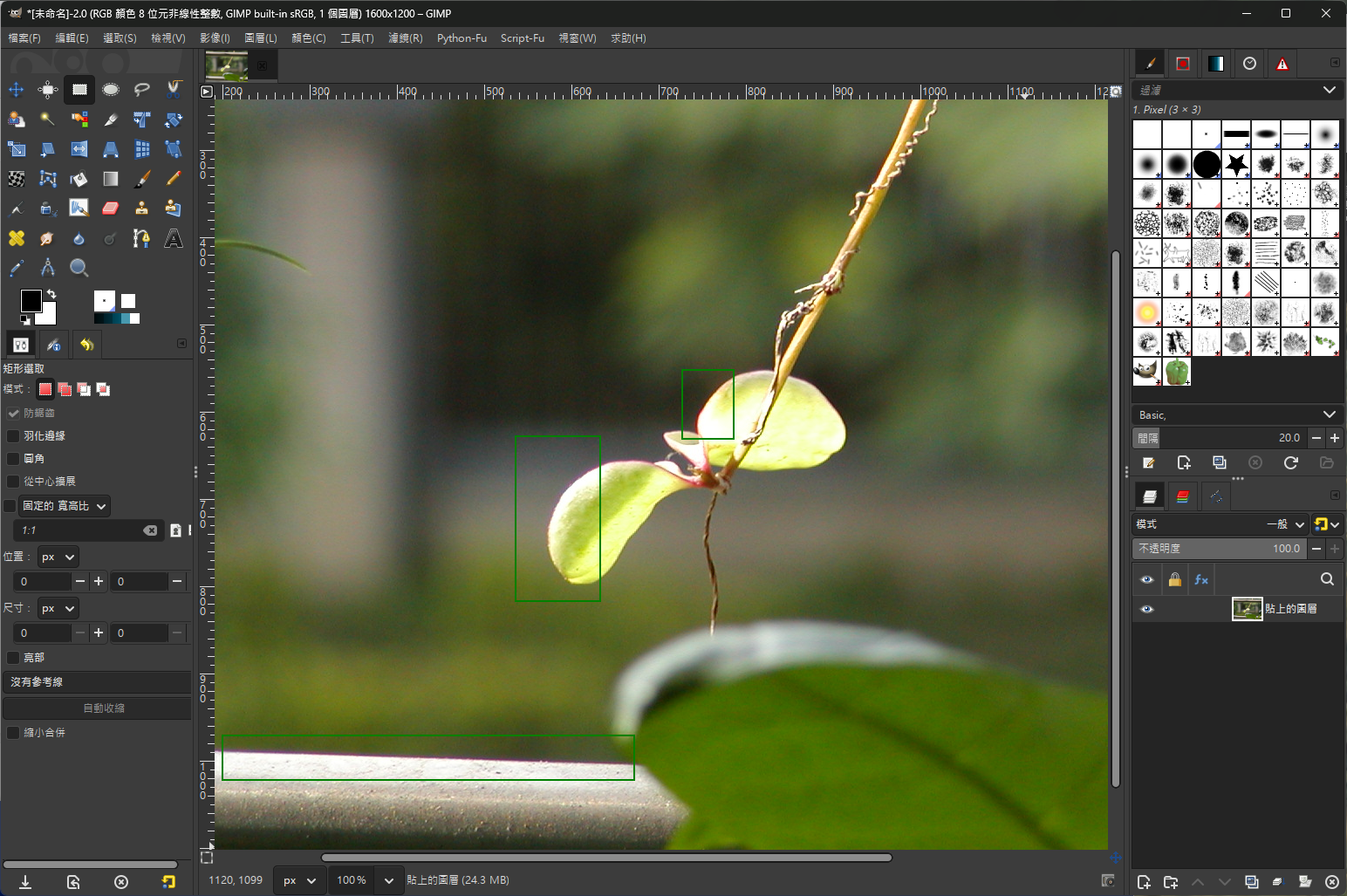Click the layer search magnifier icon
Viewport: 1347px width, 896px height.
pyautogui.click(x=1327, y=578)
